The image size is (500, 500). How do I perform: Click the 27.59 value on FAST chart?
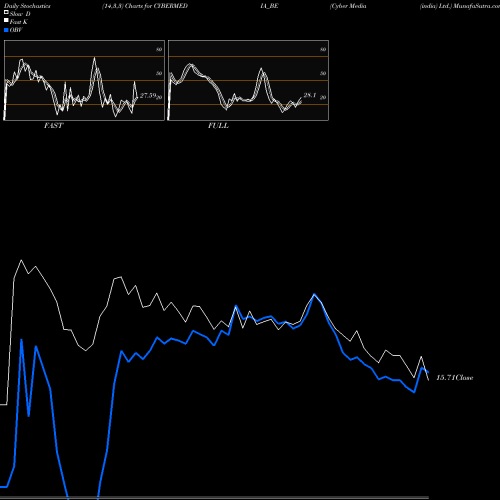point(148,96)
